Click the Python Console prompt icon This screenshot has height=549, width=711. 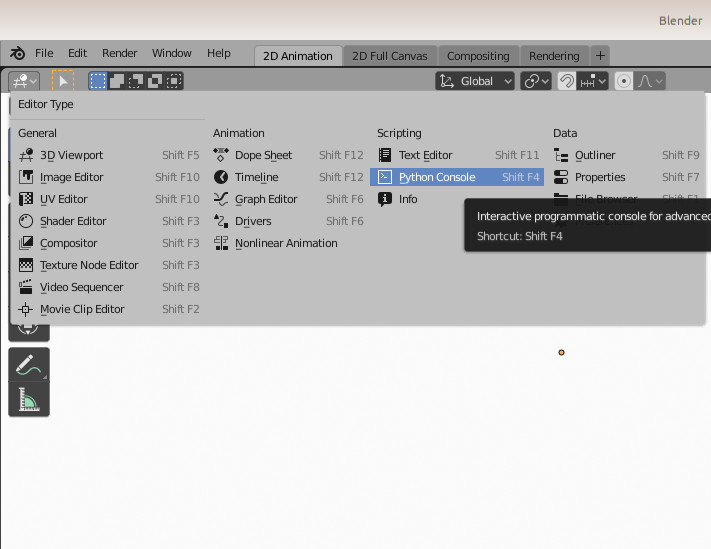click(x=385, y=177)
